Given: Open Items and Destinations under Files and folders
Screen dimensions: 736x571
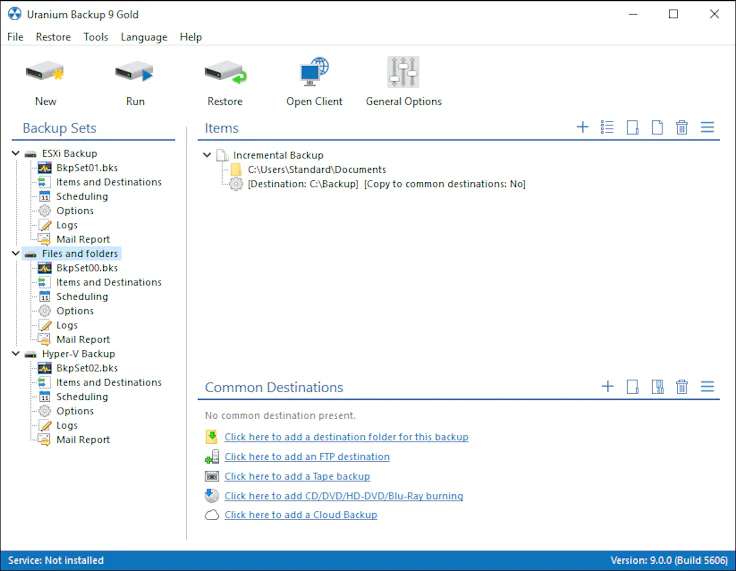Looking at the screenshot, I should (x=108, y=282).
